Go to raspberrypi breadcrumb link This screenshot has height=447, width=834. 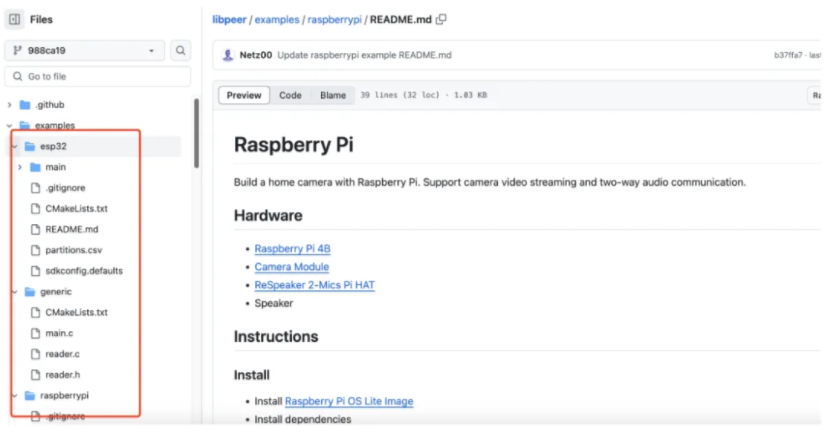point(334,20)
